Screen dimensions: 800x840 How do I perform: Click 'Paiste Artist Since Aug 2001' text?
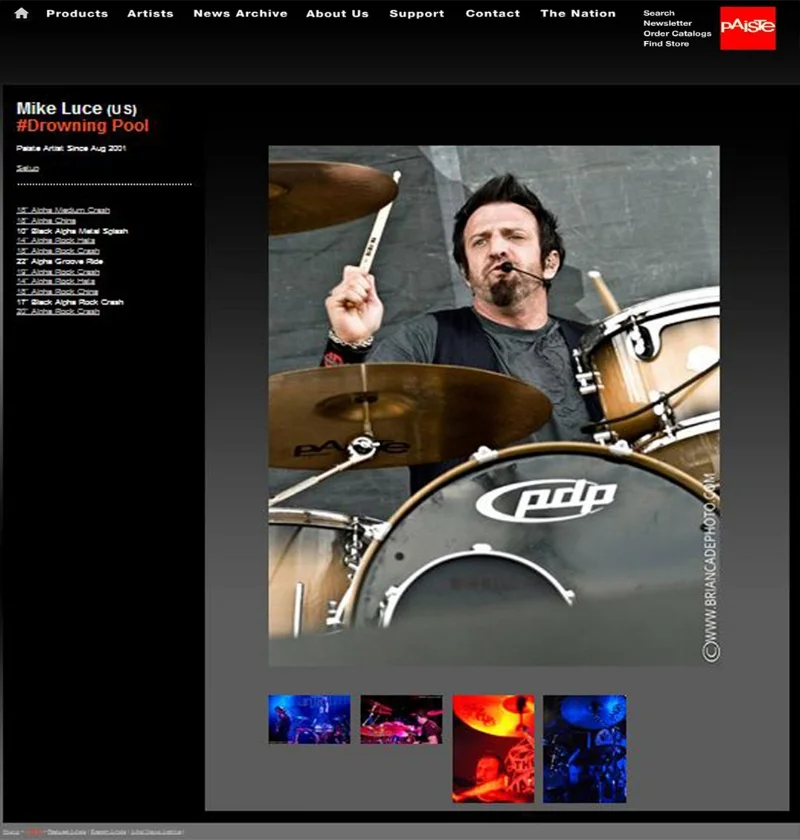[71, 148]
